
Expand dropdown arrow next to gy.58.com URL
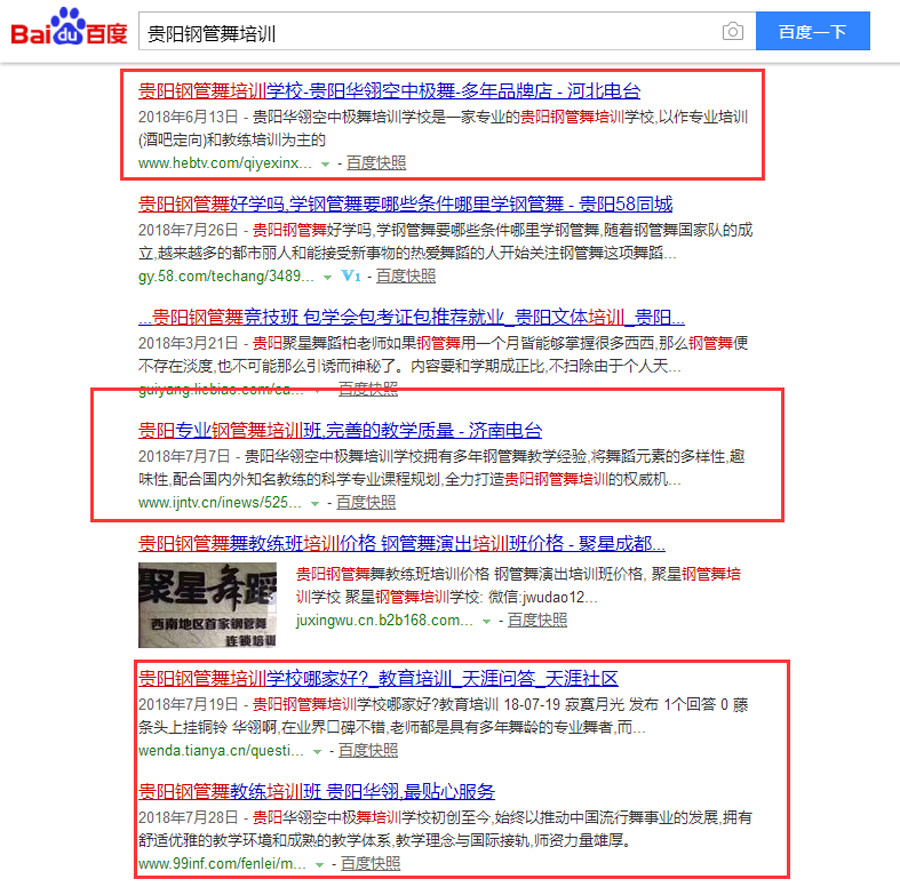pos(327,277)
